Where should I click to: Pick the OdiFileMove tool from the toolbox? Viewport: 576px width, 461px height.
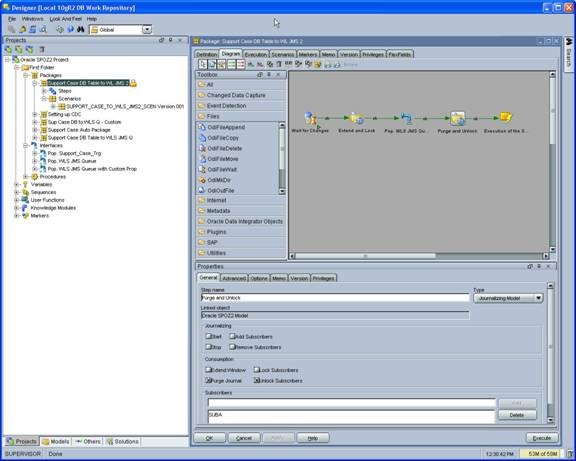click(x=219, y=159)
